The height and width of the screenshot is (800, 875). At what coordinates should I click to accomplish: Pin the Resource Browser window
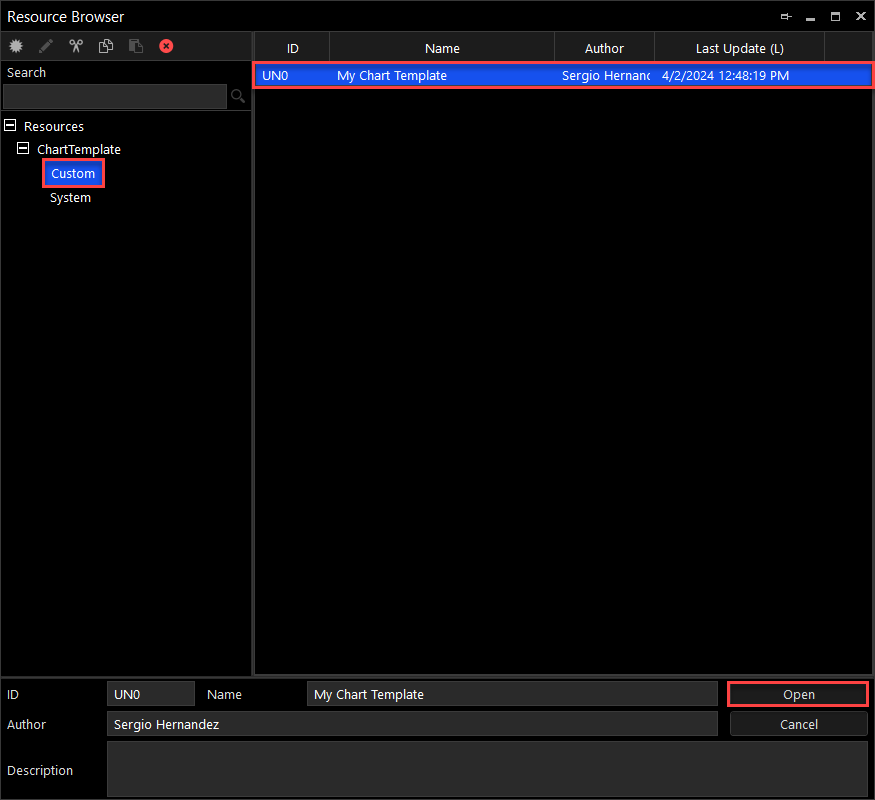click(787, 17)
